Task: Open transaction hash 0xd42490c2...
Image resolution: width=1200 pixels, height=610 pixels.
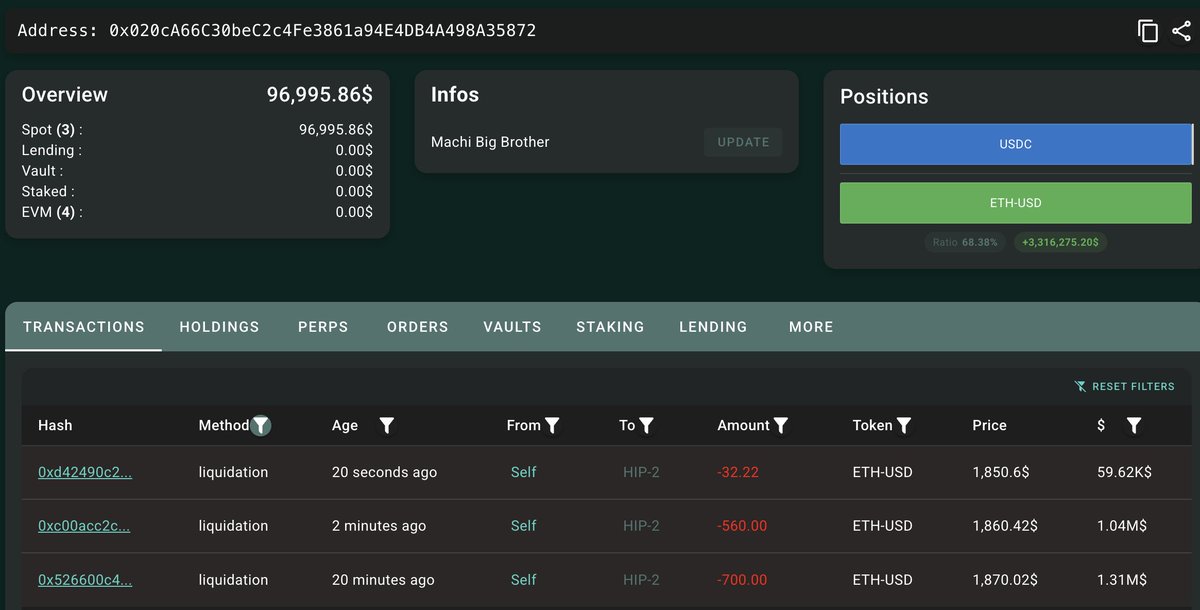Action: pos(85,472)
